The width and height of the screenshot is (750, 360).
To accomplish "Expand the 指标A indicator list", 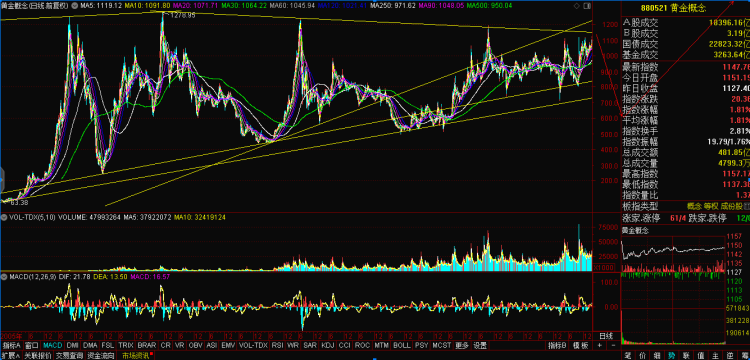I will (11, 345).
